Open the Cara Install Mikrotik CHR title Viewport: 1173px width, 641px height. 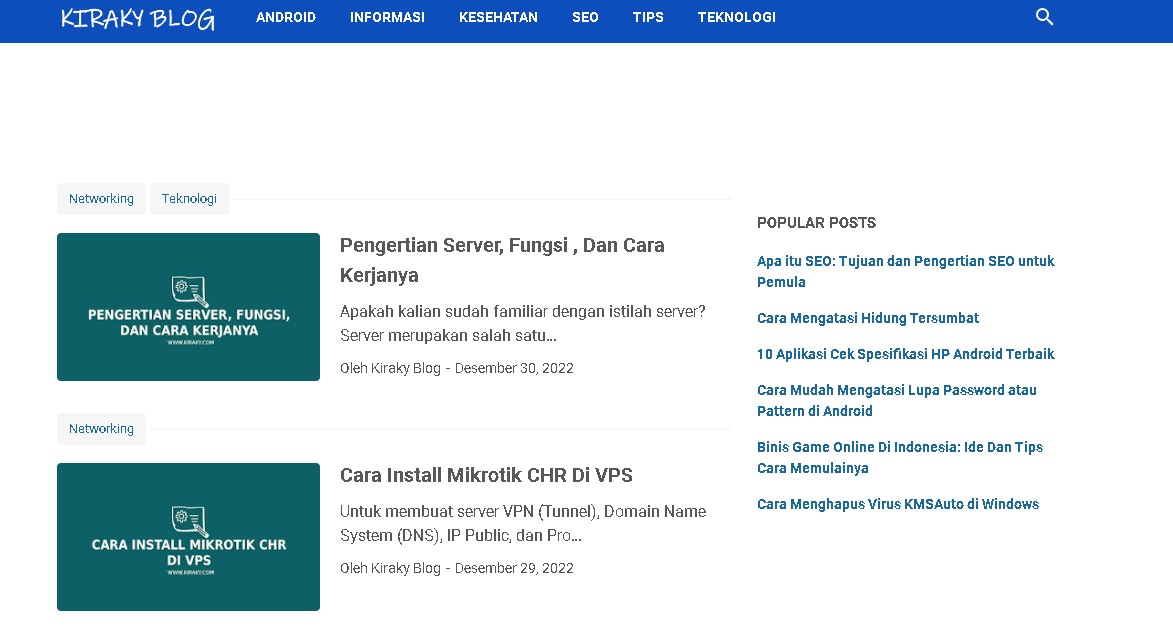[x=486, y=475]
